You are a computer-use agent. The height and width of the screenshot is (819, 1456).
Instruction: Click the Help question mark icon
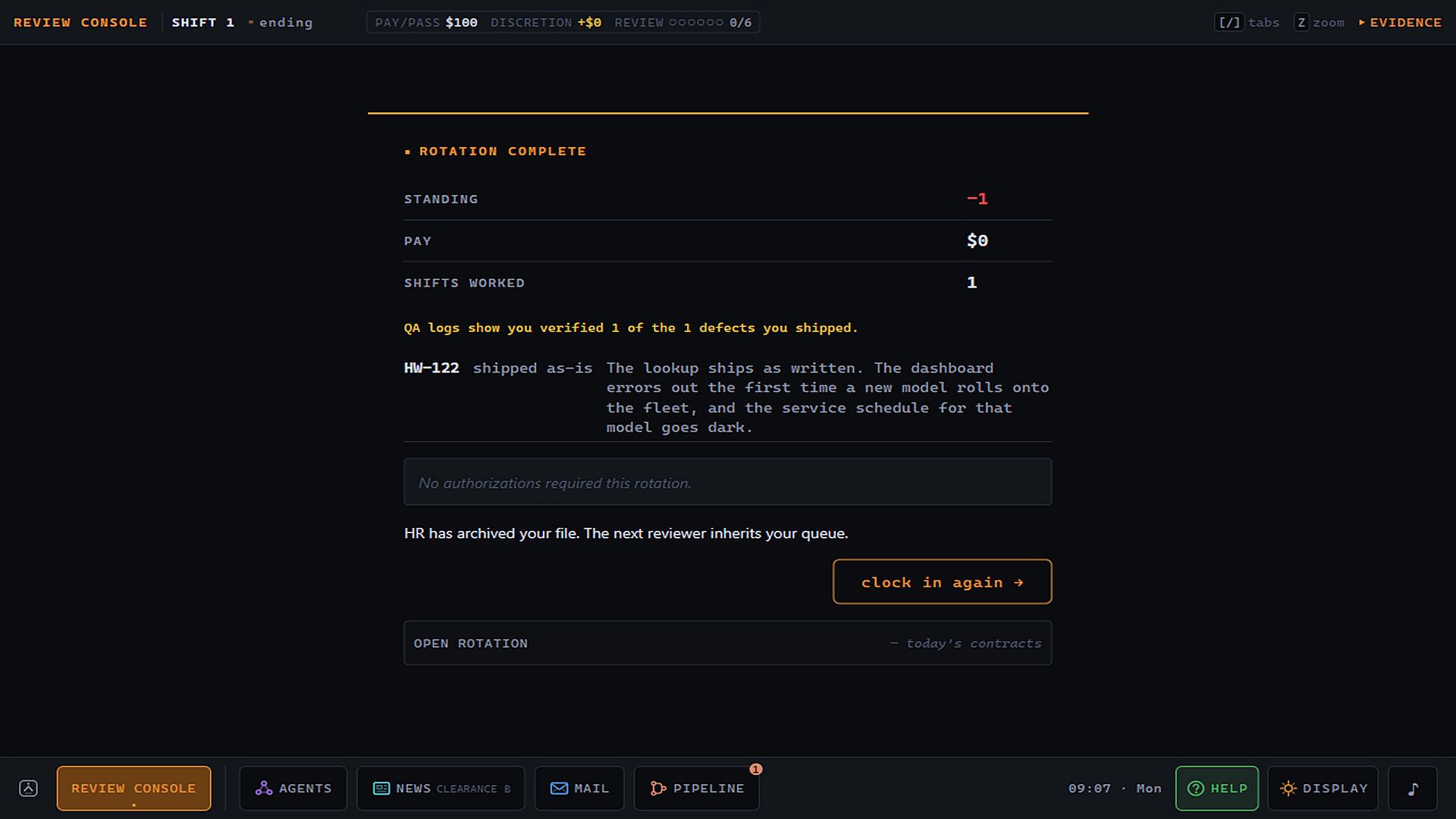tap(1196, 788)
